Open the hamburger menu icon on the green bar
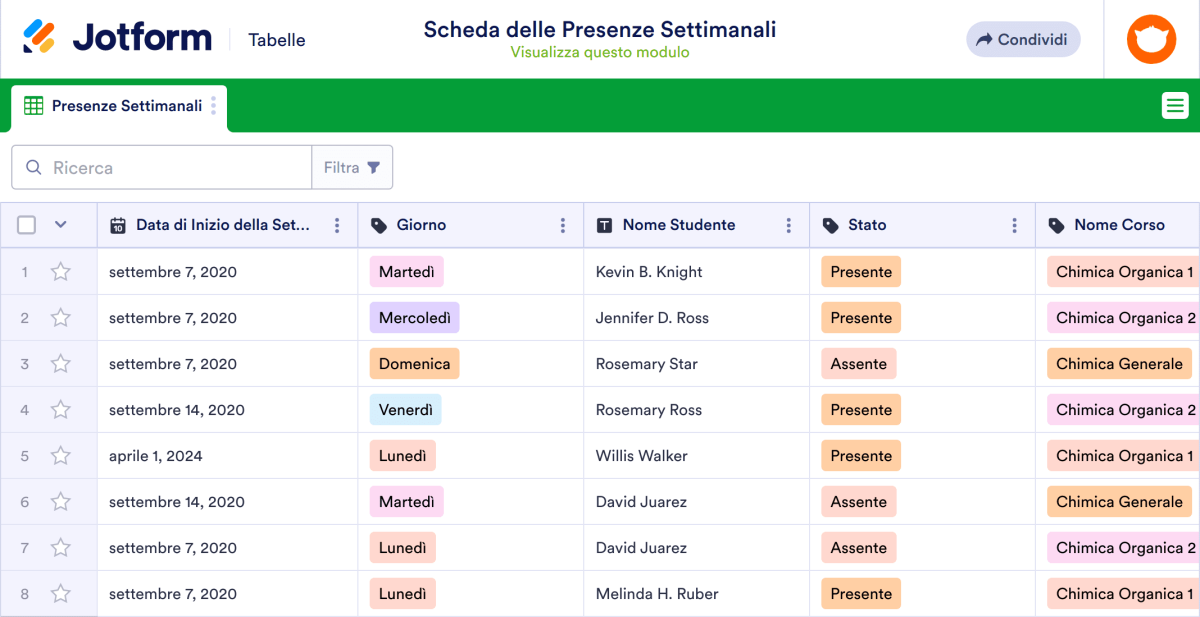 pyautogui.click(x=1175, y=105)
